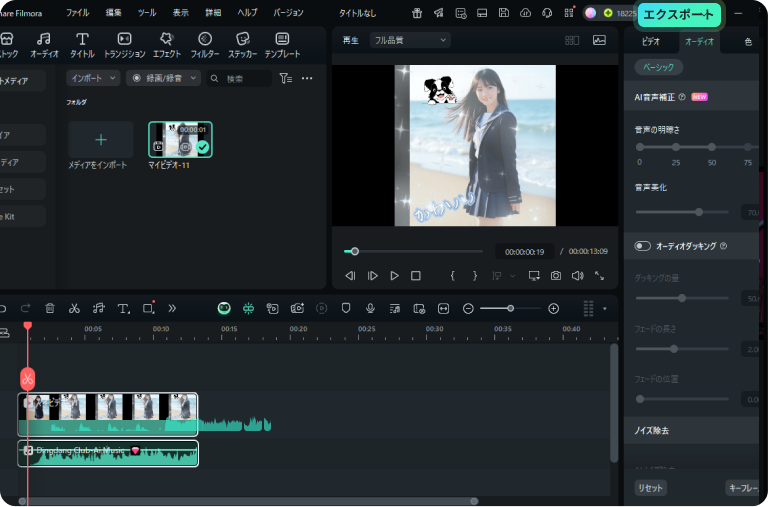Click the save floppy disk icon
Screen dimensions: 768x507
click(x=504, y=13)
